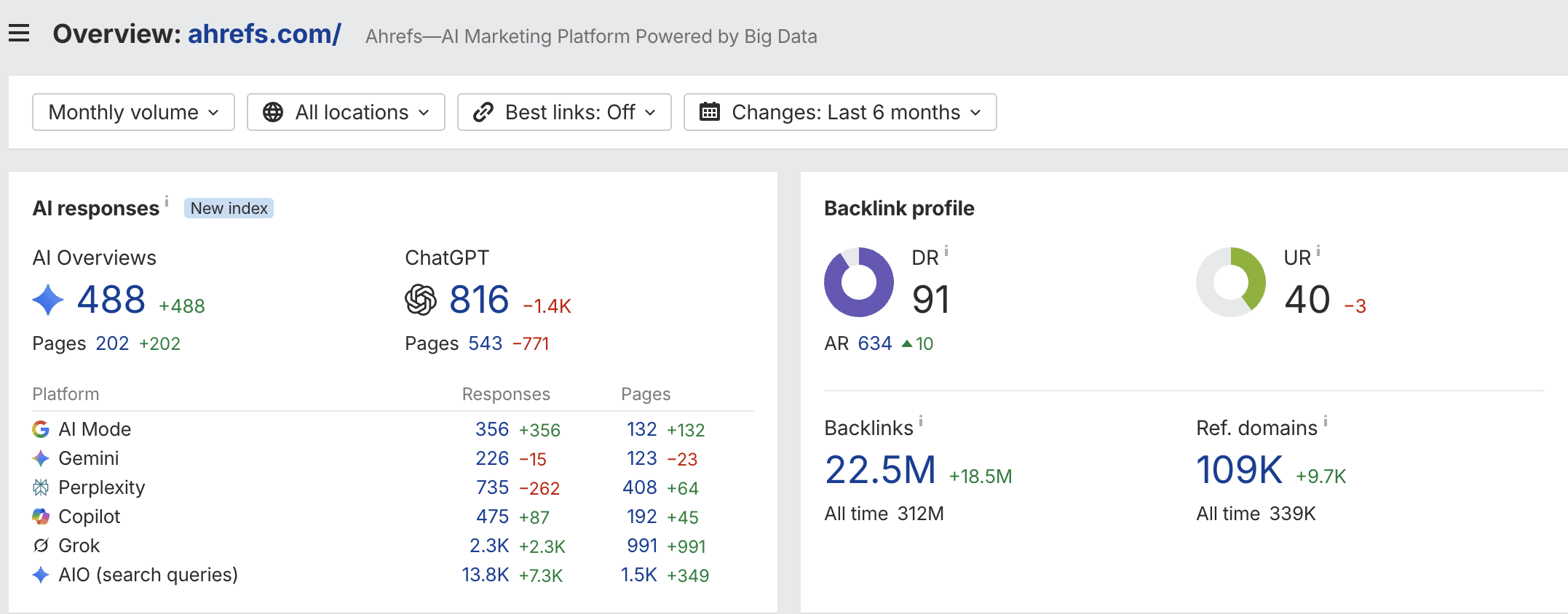
Task: Open AI Overviews pages count 202
Action: (x=112, y=343)
